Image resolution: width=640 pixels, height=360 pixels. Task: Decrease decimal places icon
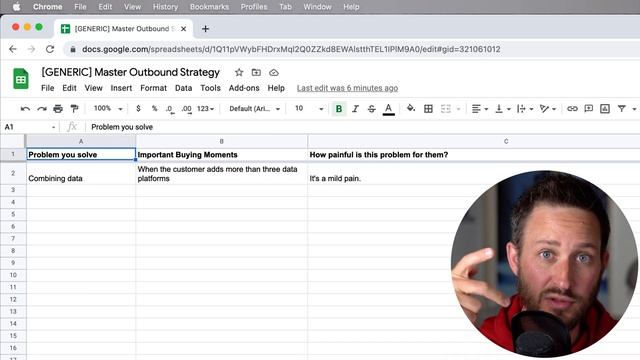[x=170, y=109]
